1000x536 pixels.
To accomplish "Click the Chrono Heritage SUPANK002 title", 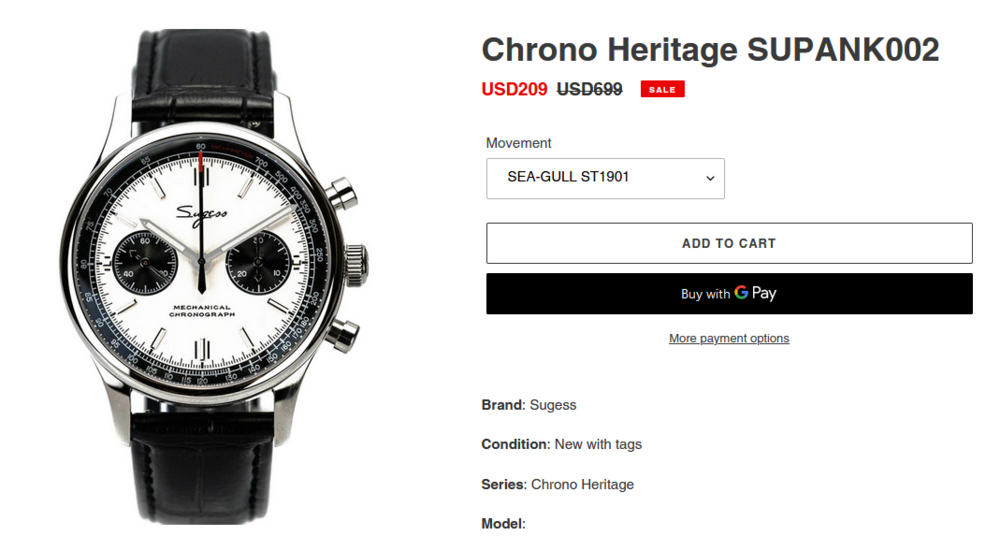I will pyautogui.click(x=710, y=50).
